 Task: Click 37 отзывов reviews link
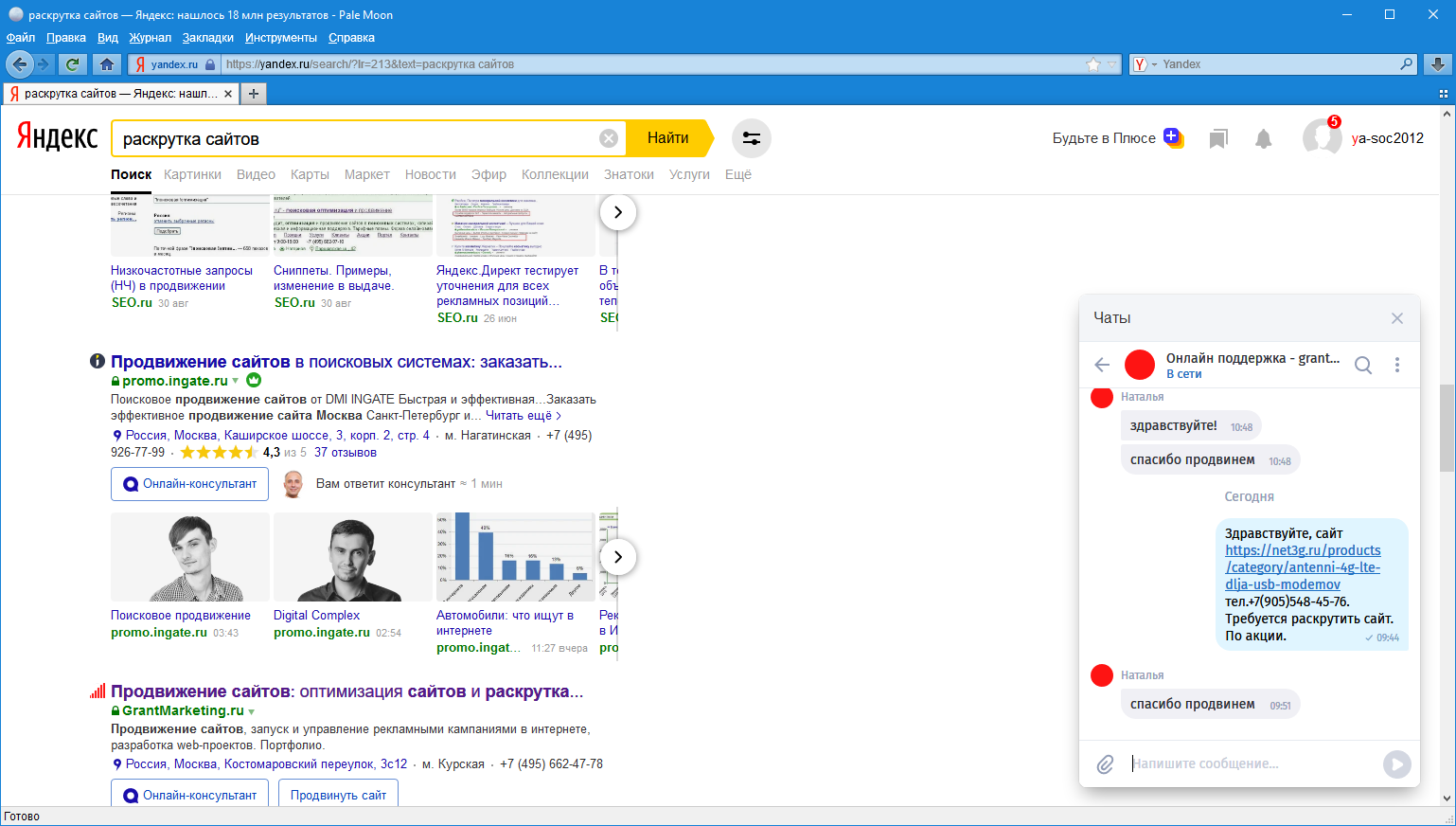(x=346, y=452)
